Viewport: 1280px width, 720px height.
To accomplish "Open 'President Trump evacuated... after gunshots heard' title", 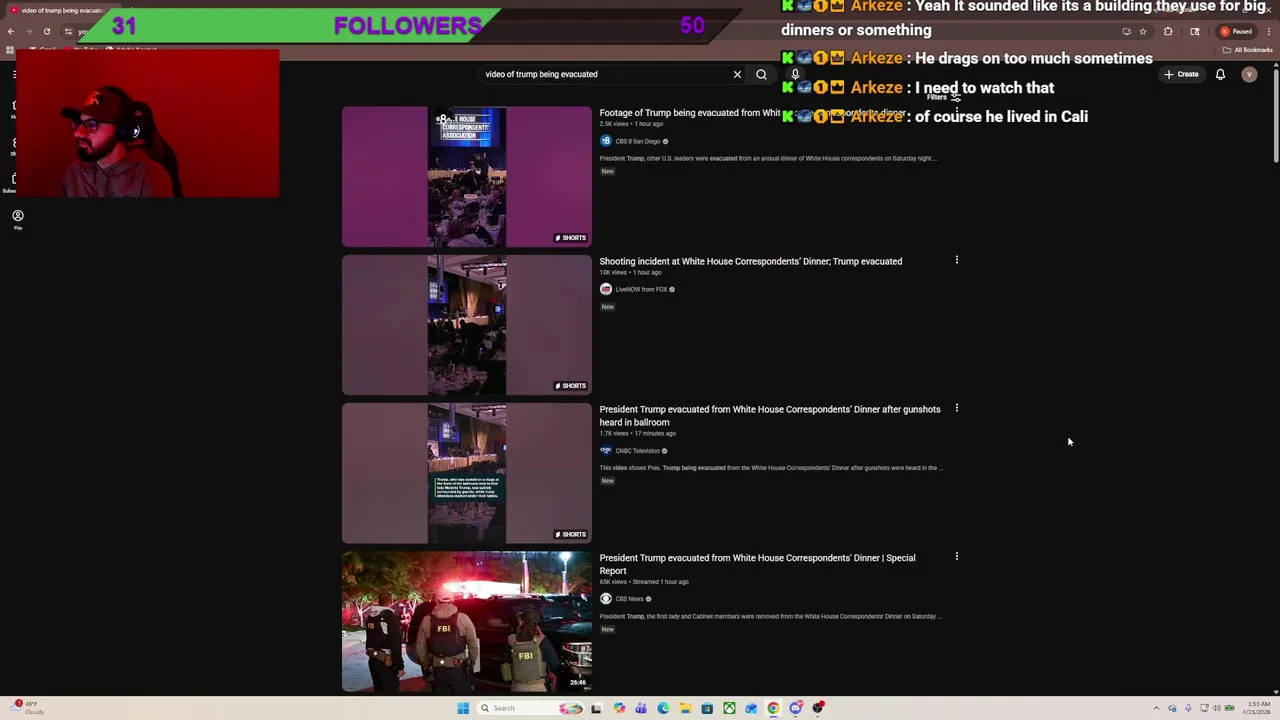I will pyautogui.click(x=769, y=415).
